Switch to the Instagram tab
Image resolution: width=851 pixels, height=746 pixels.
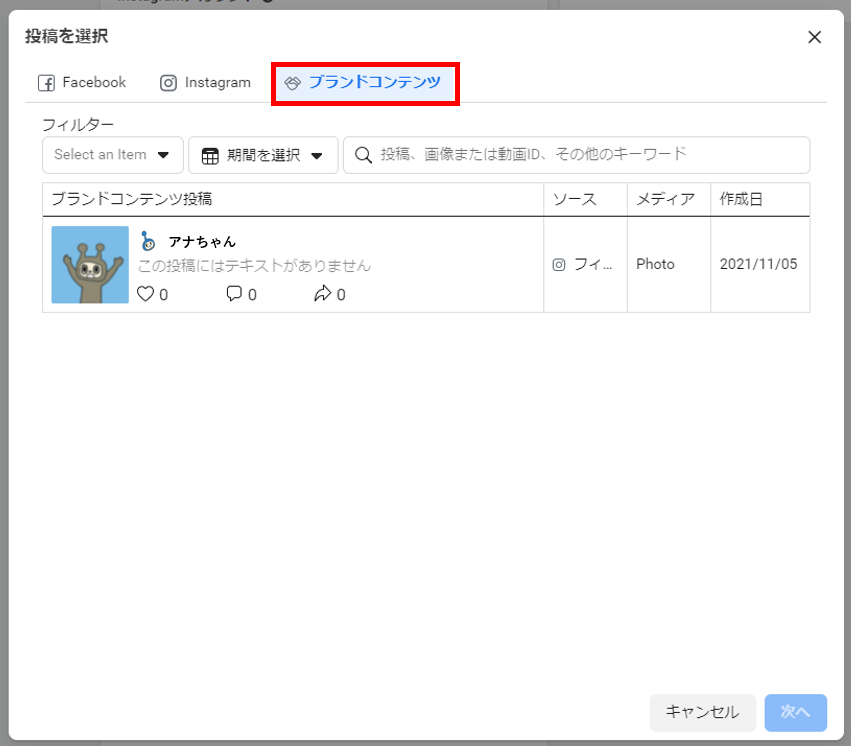205,83
